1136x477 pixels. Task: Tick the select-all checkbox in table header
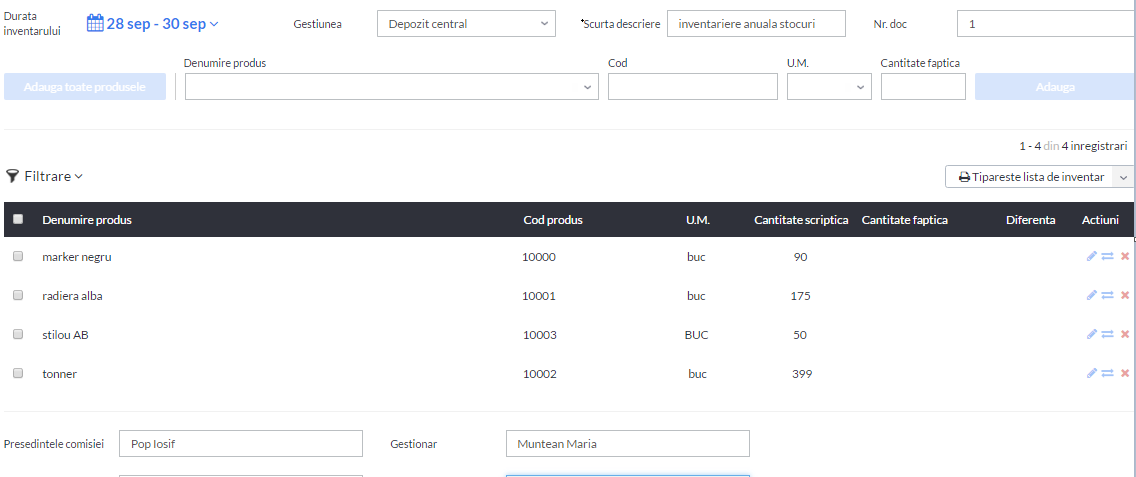[18, 219]
